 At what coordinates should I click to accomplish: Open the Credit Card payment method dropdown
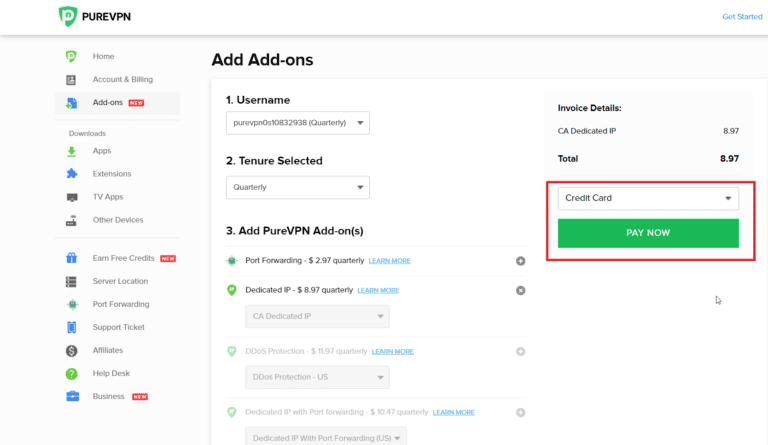(x=647, y=198)
